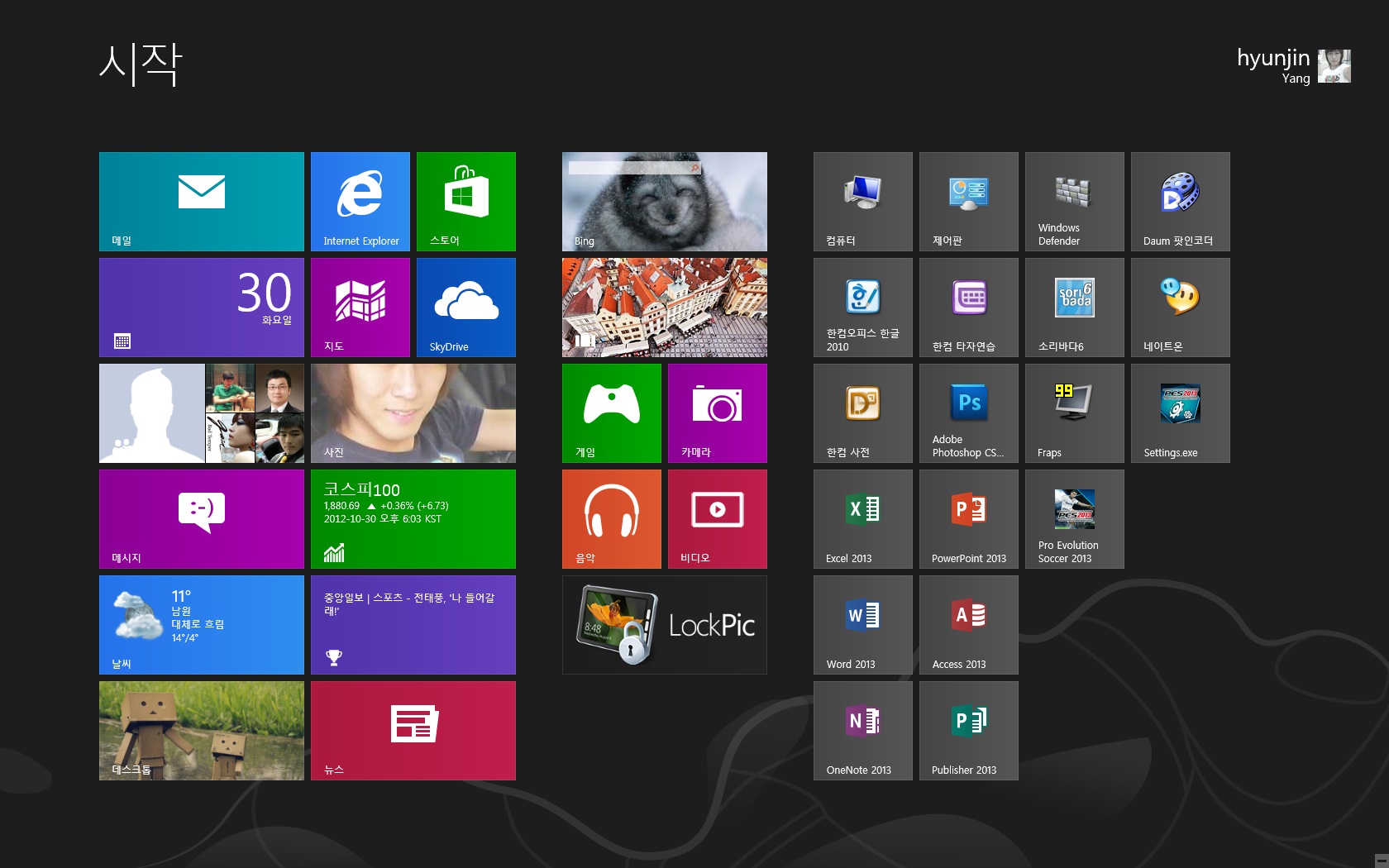
Task: Open the Bing tile
Action: 665,202
